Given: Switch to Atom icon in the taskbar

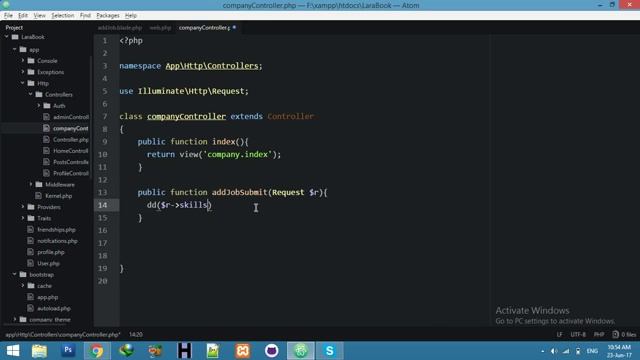Looking at the screenshot, I should pos(301,351).
